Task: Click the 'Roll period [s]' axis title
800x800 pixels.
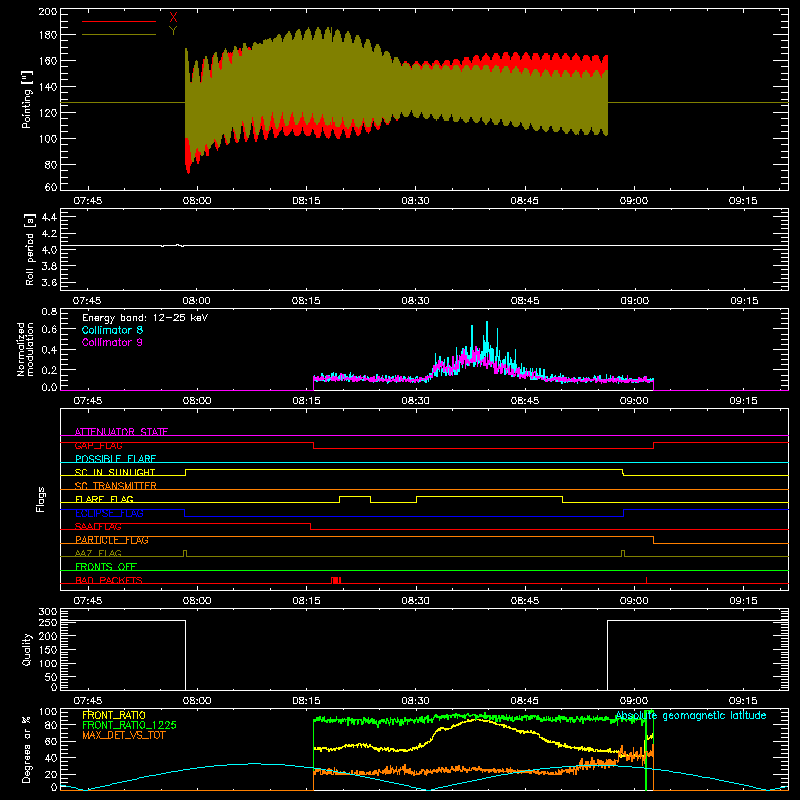Action: (x=30, y=249)
